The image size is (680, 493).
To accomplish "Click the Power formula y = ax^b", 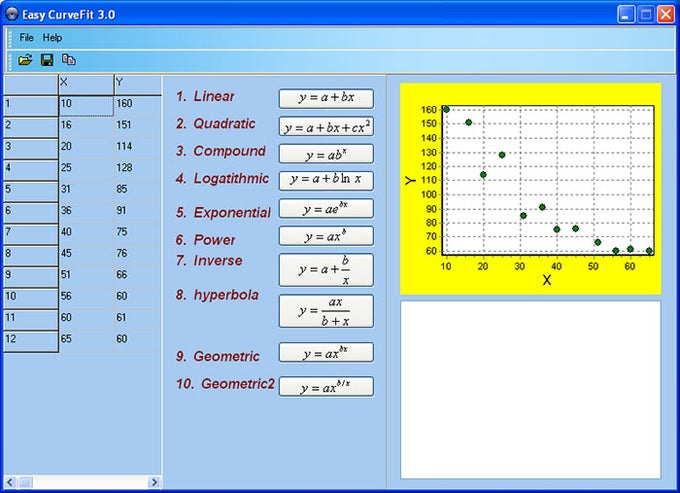I will (326, 236).
